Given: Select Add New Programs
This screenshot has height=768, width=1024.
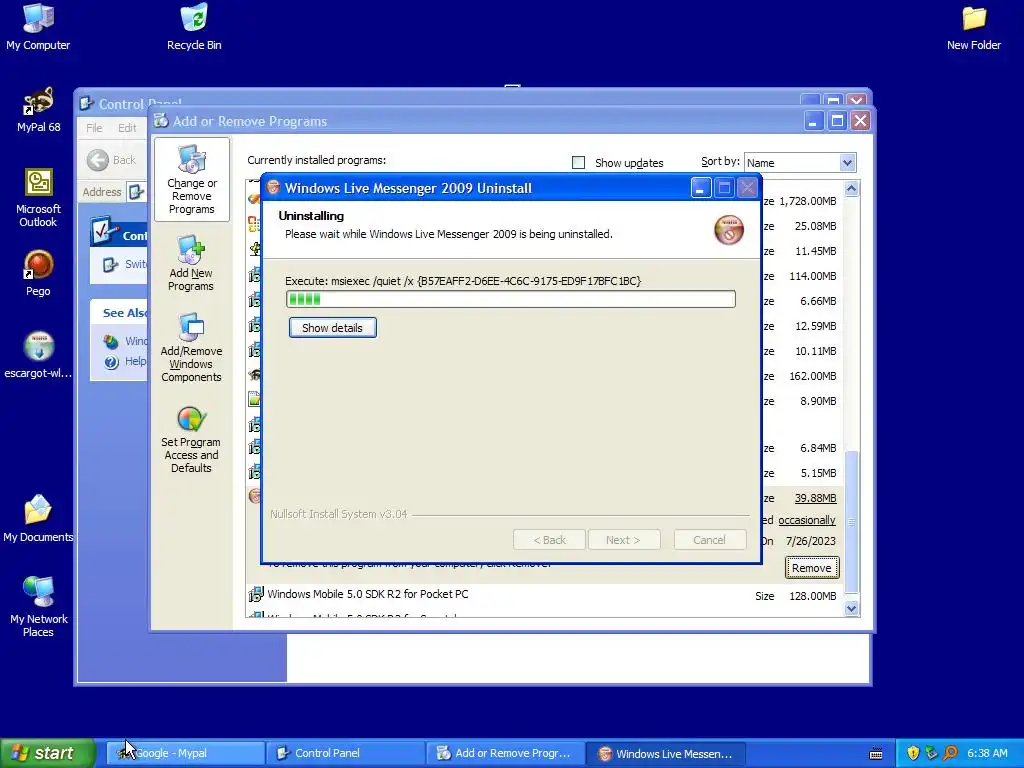Looking at the screenshot, I should pos(191,263).
